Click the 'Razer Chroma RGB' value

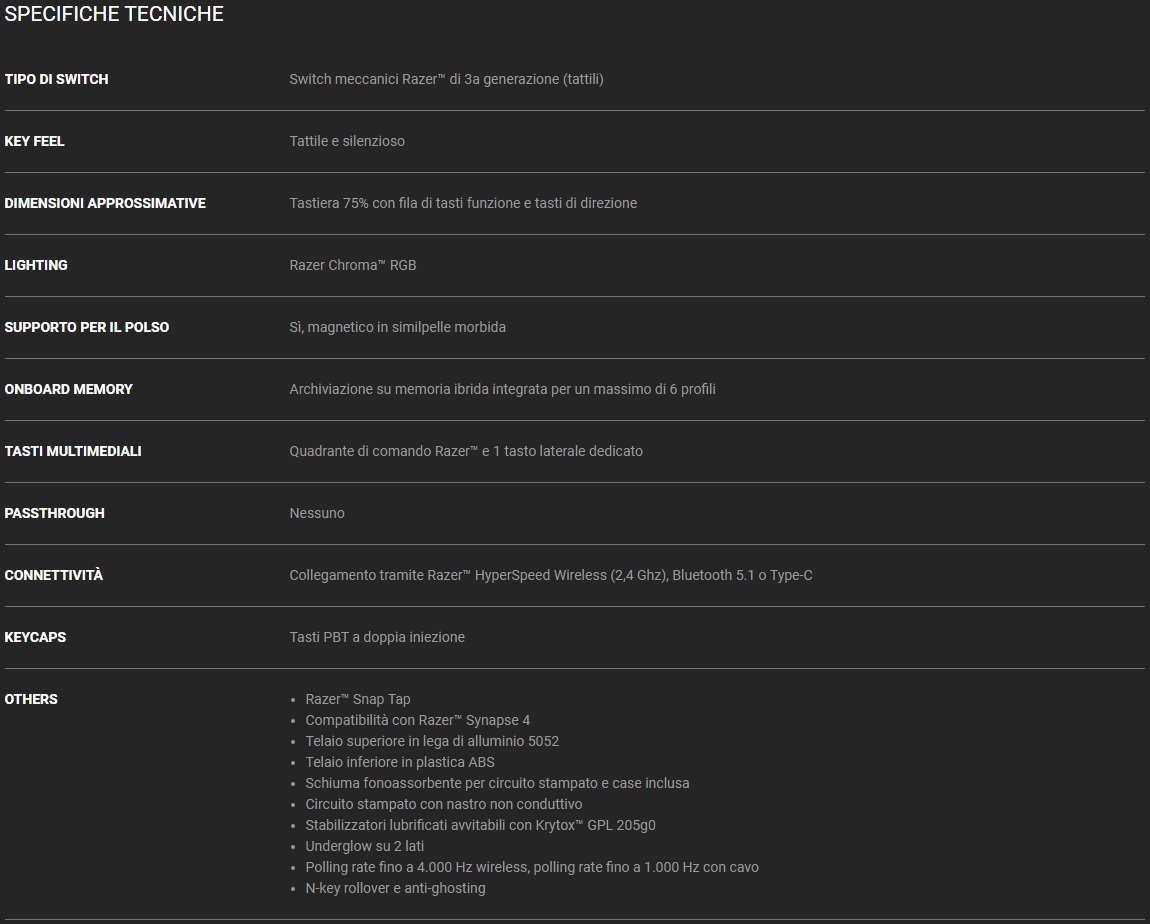pos(352,265)
